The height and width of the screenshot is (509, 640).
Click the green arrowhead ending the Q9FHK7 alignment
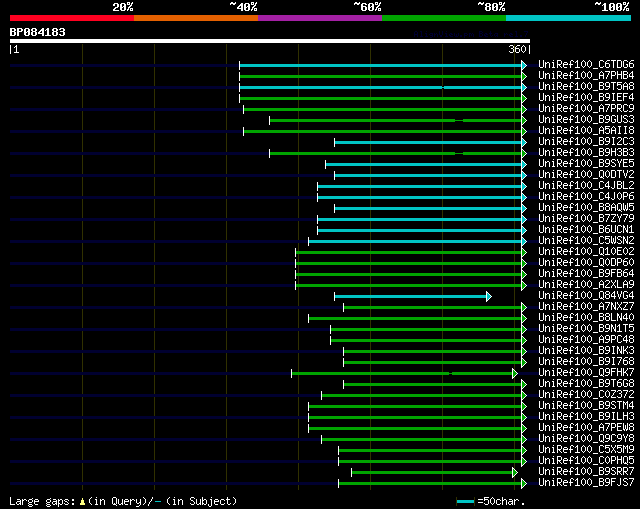click(x=515, y=373)
